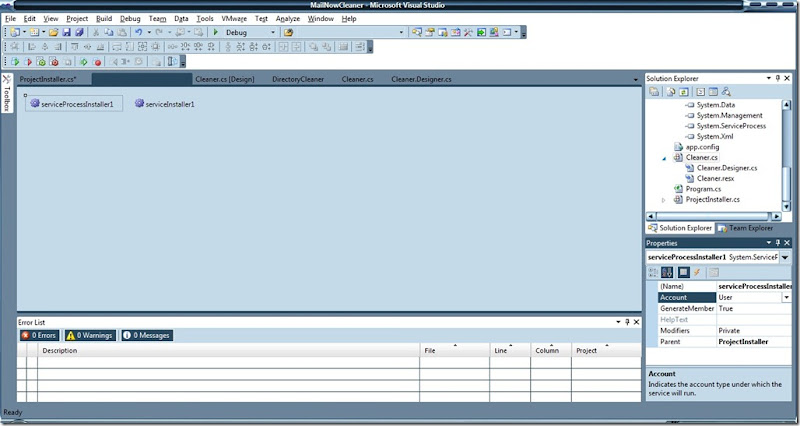This screenshot has width=800, height=426.
Task: Click the Undo toolbar icon
Action: coord(139,32)
